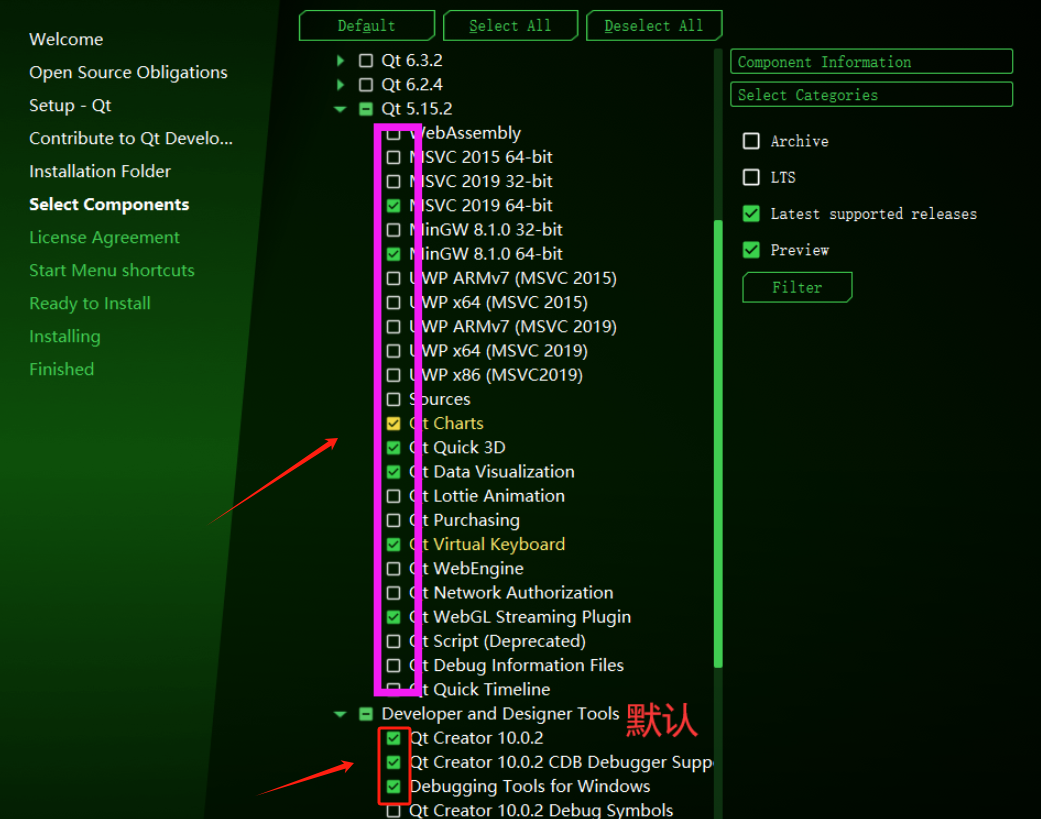Click the Filter button
Viewport: 1041px width, 819px height.
pos(797,287)
